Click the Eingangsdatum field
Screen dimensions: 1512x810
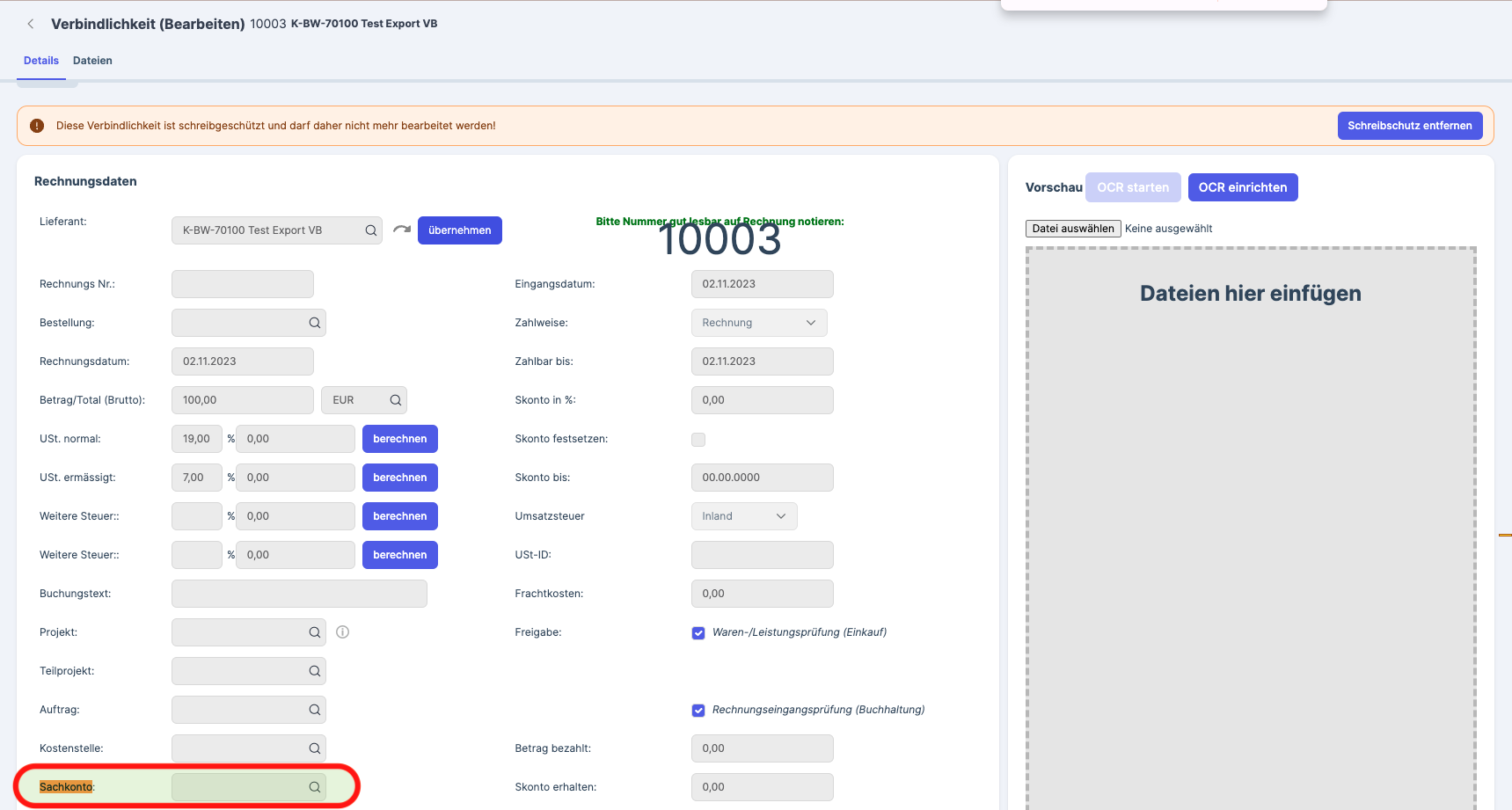763,284
